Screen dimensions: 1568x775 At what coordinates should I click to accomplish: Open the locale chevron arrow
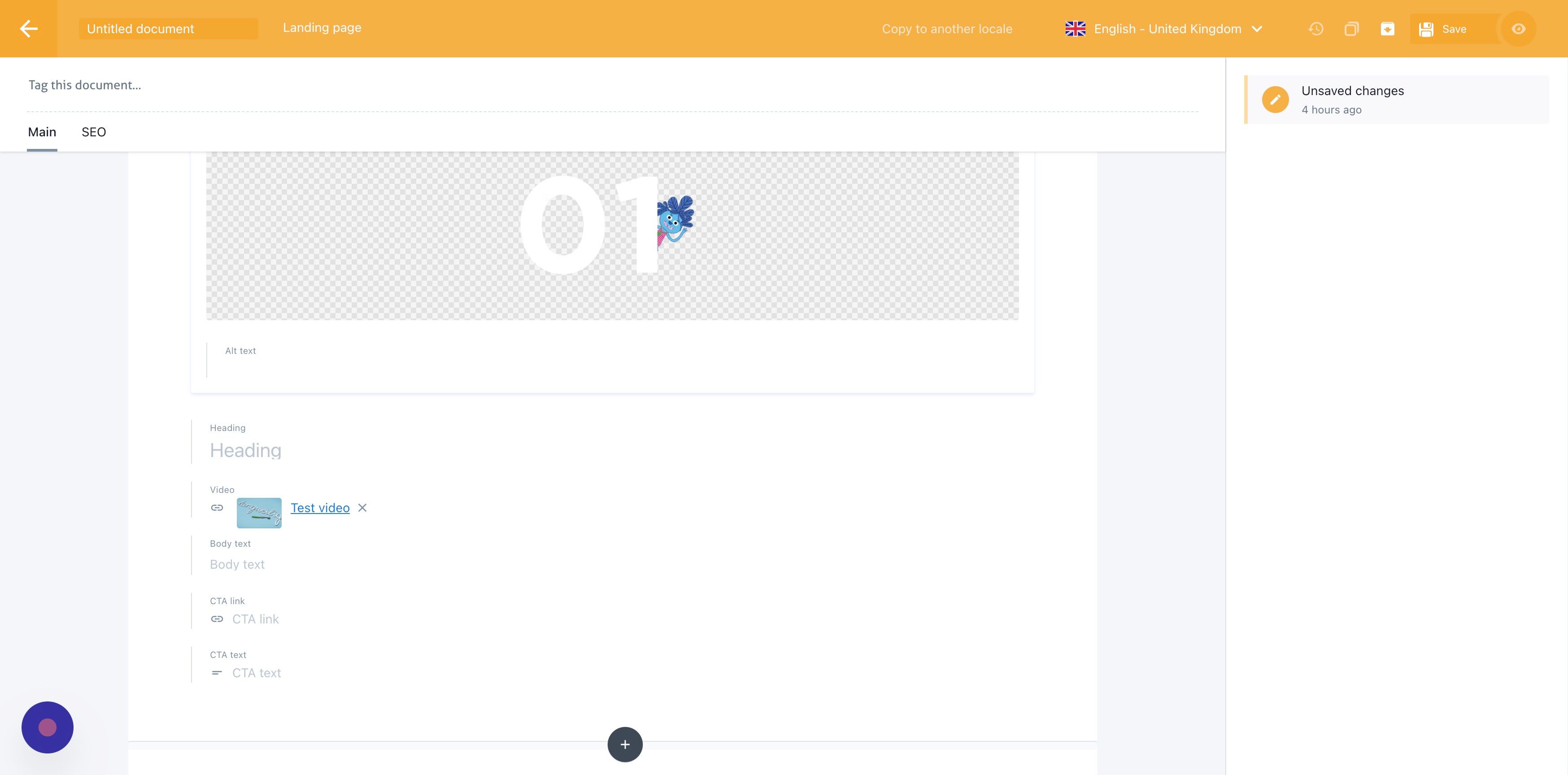pyautogui.click(x=1257, y=29)
